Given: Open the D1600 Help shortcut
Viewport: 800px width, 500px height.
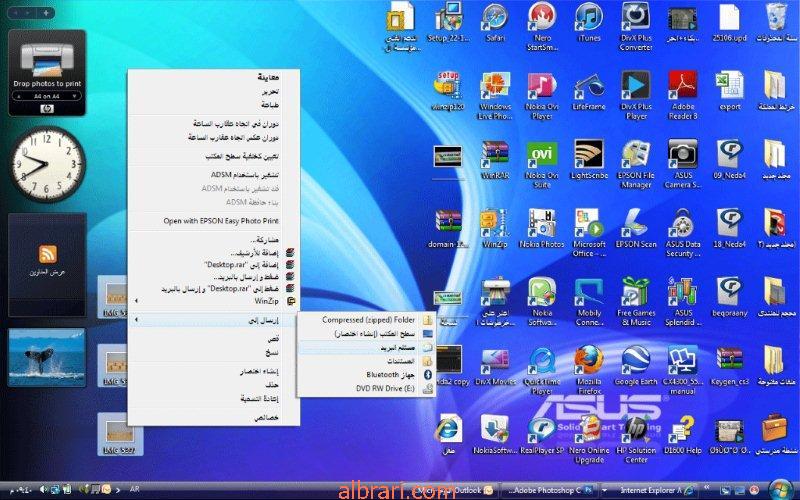Looking at the screenshot, I should pyautogui.click(x=683, y=435).
